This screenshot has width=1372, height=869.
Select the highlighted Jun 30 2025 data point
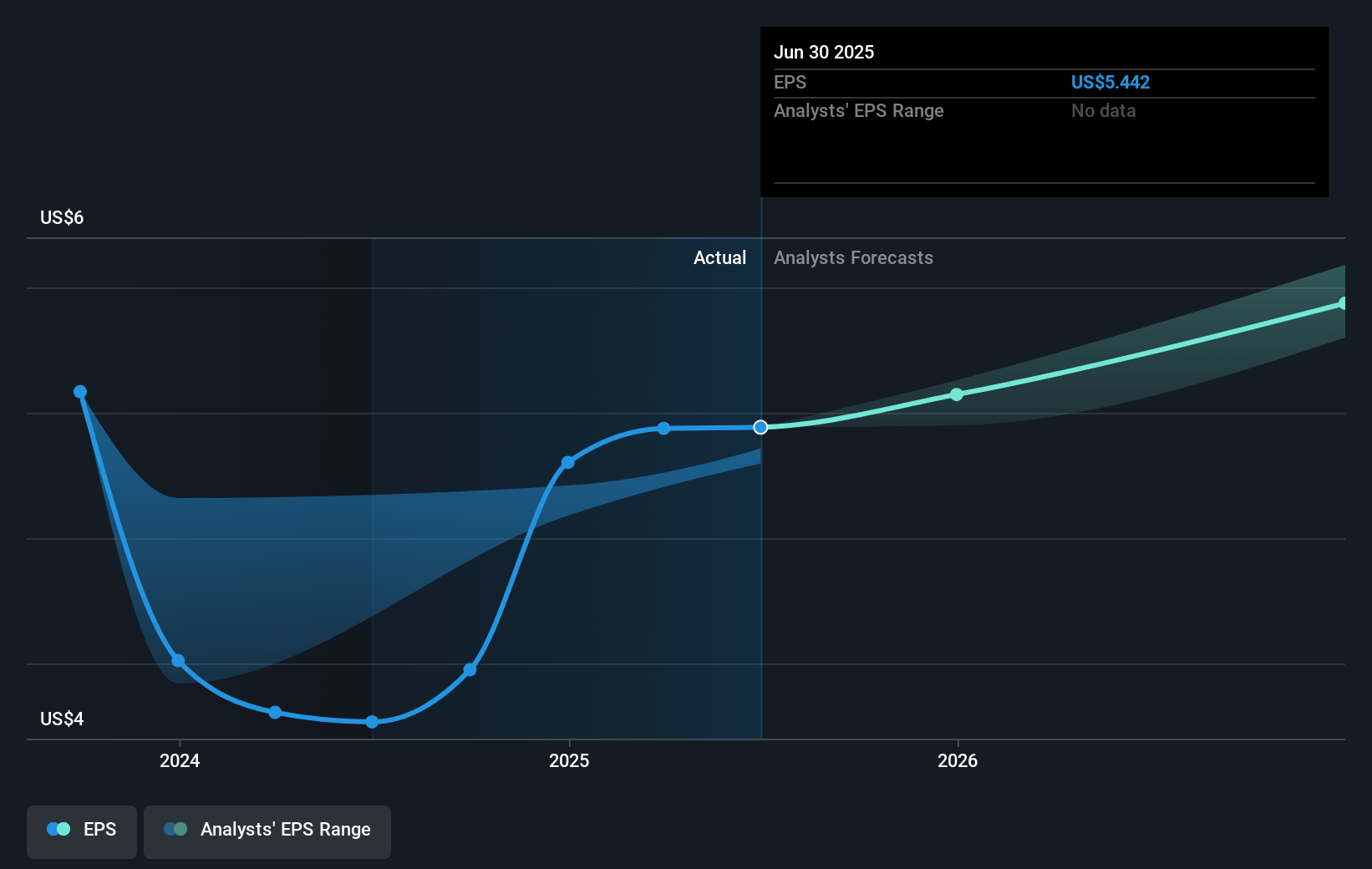click(x=760, y=427)
